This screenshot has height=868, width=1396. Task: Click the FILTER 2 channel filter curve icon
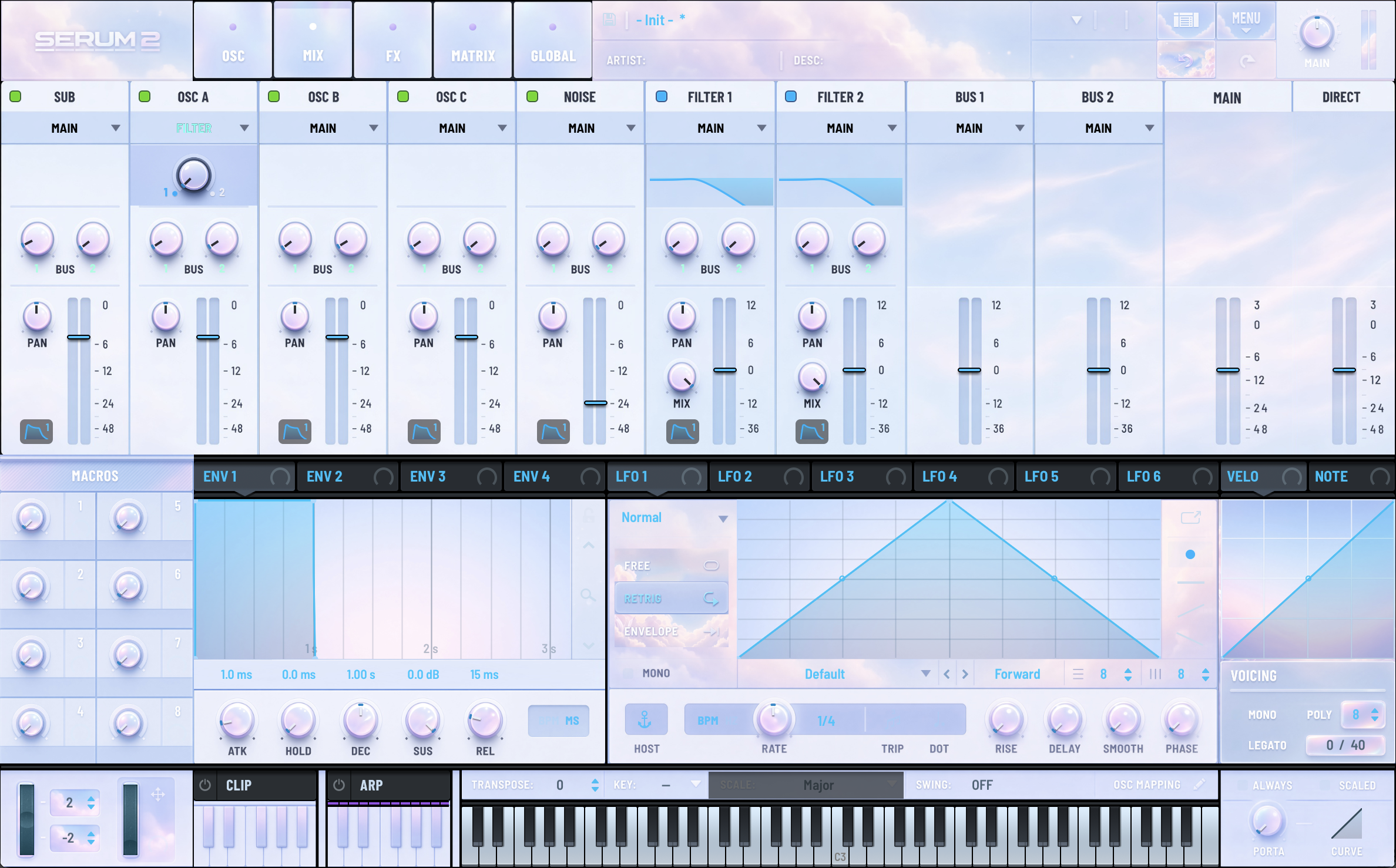812,432
